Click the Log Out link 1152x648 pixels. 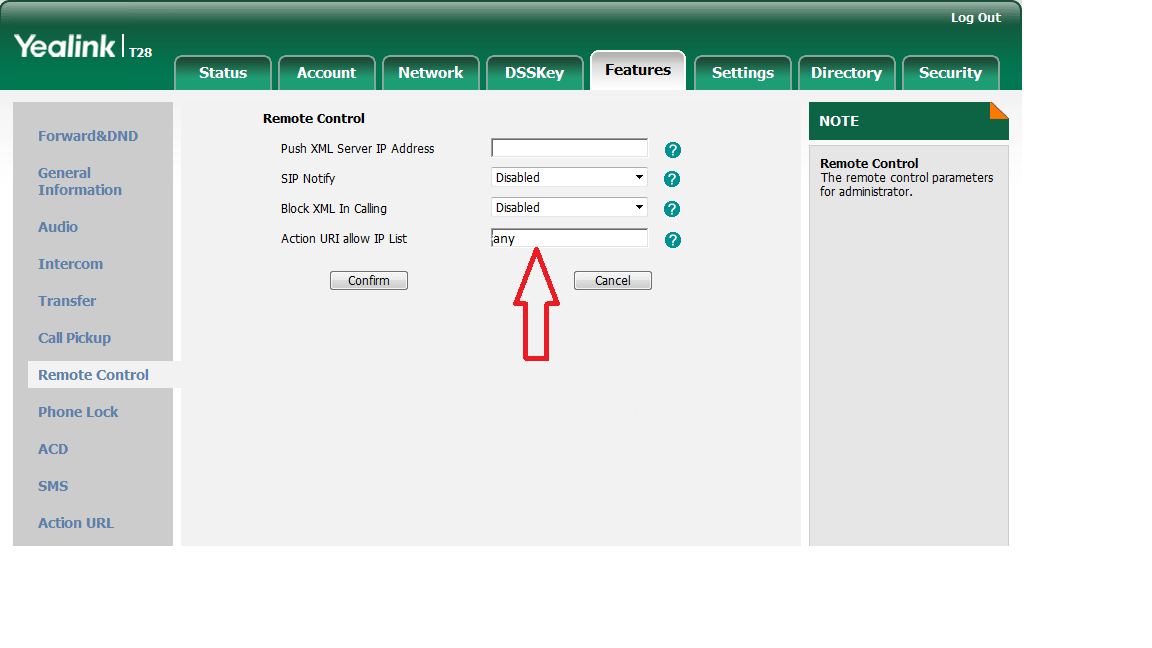975,18
